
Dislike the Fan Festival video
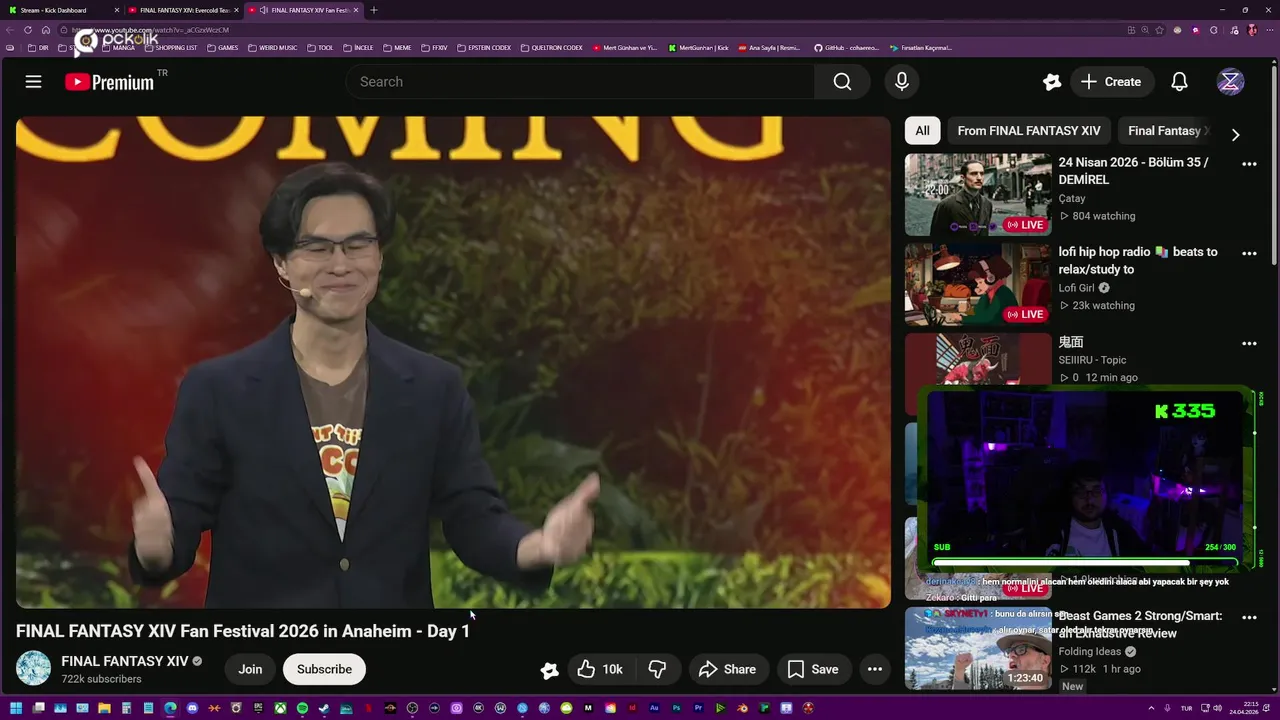pos(657,669)
